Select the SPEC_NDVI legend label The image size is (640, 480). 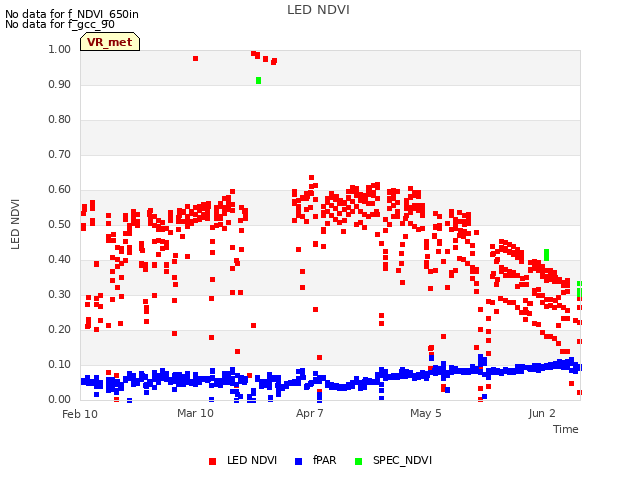[x=402, y=460]
